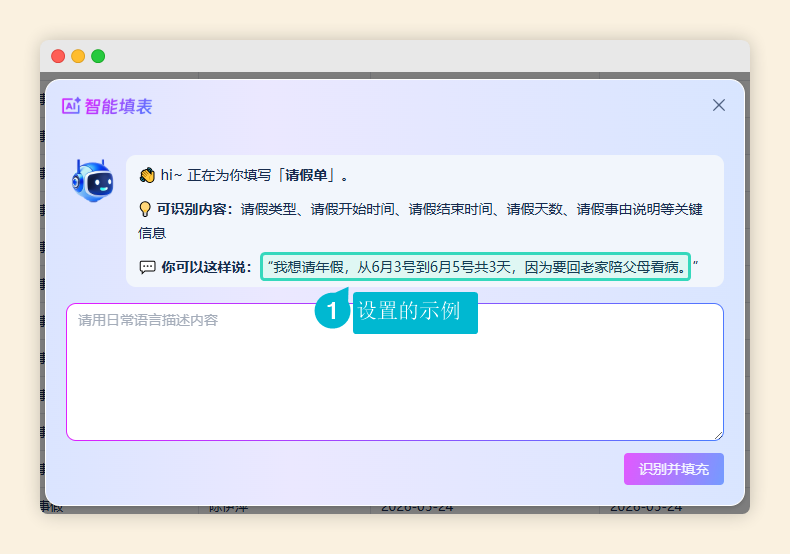Viewport: 790px width, 554px height.
Task: Focus the 请用日常语言描述内容 text area
Action: (394, 372)
